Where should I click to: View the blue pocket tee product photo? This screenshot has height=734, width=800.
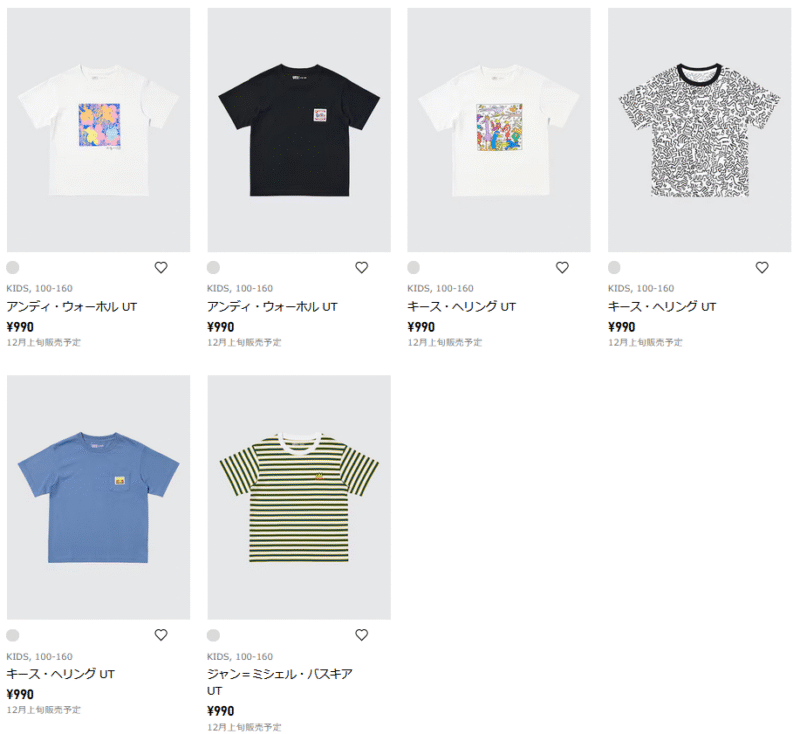(x=98, y=497)
